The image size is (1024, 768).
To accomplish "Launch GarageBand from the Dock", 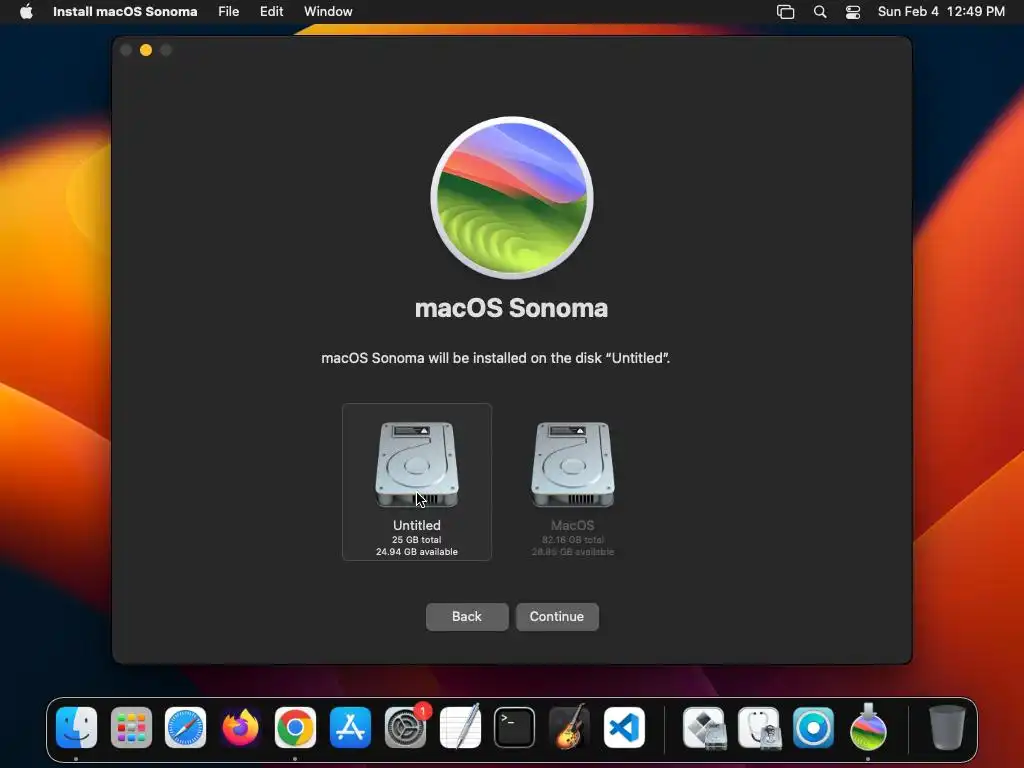I will point(569,728).
